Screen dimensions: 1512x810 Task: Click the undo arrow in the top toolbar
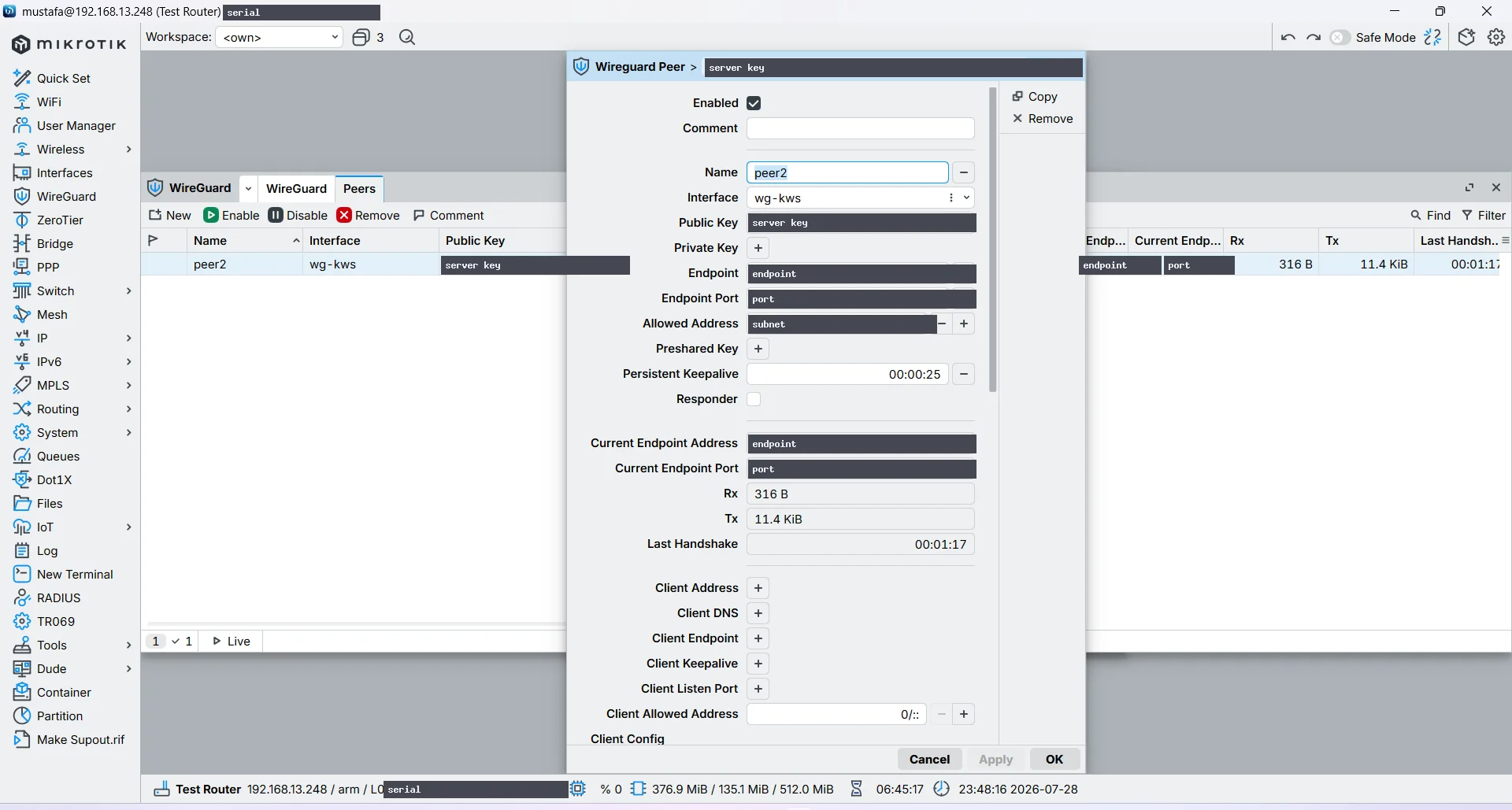pyautogui.click(x=1288, y=37)
